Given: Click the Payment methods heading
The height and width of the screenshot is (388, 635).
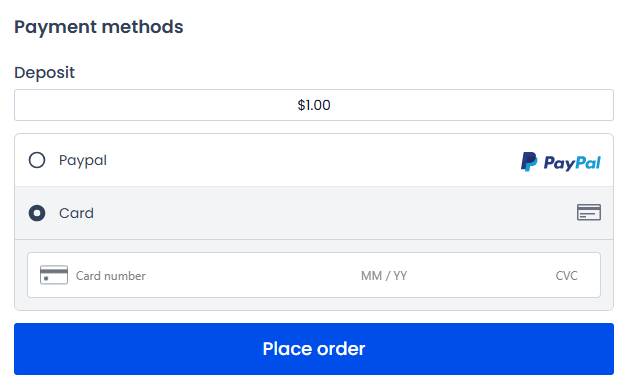Looking at the screenshot, I should pyautogui.click(x=99, y=27).
